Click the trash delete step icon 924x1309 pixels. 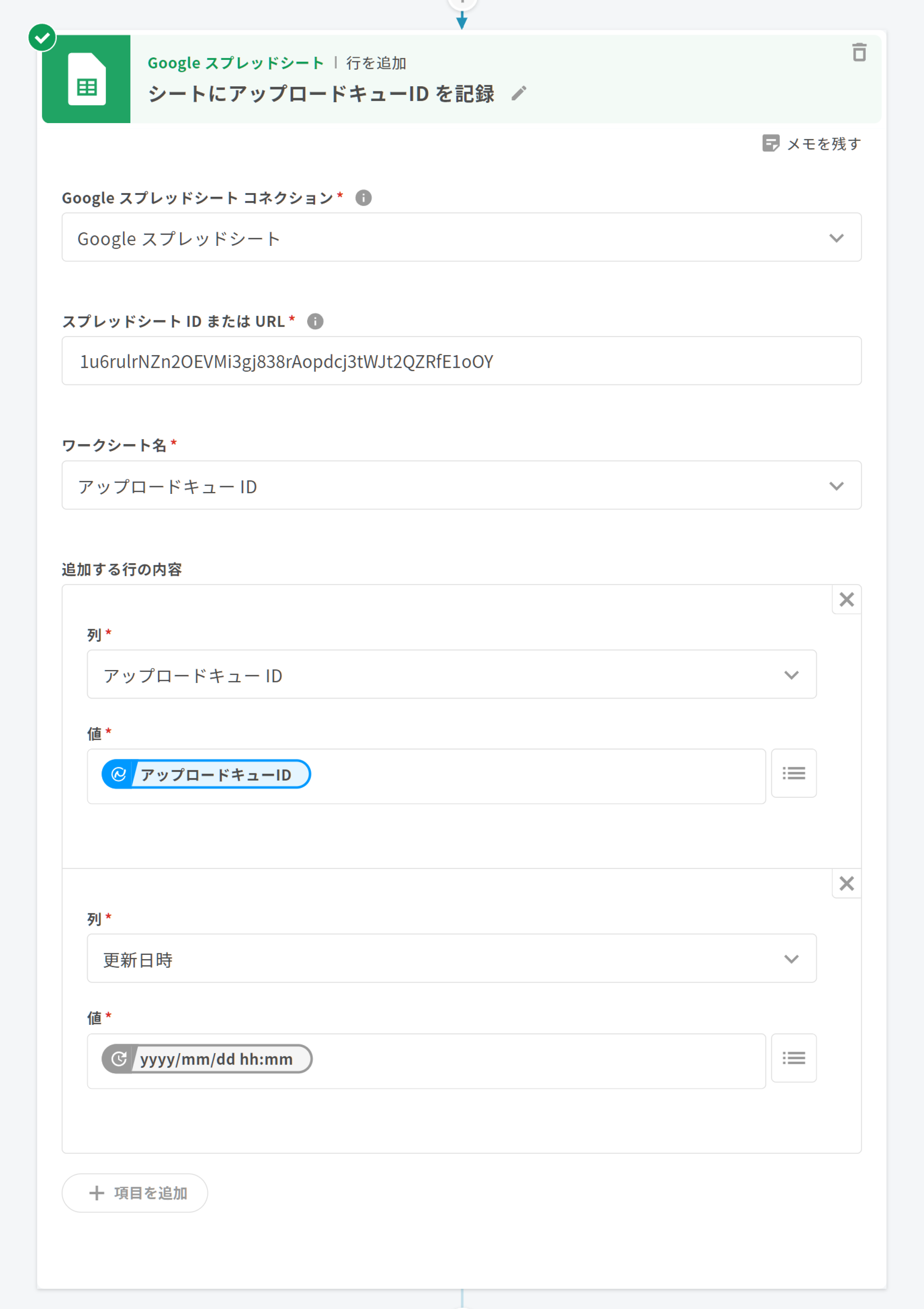859,52
